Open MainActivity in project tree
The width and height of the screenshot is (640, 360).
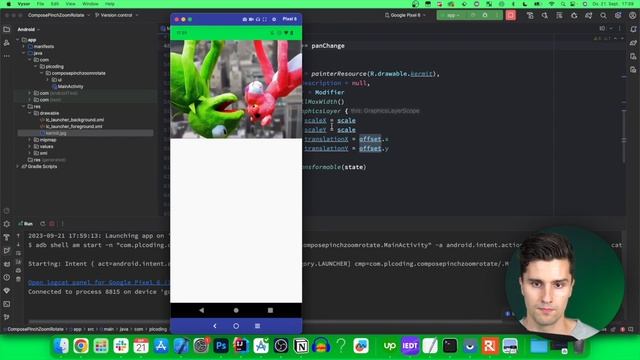pyautogui.click(x=70, y=87)
